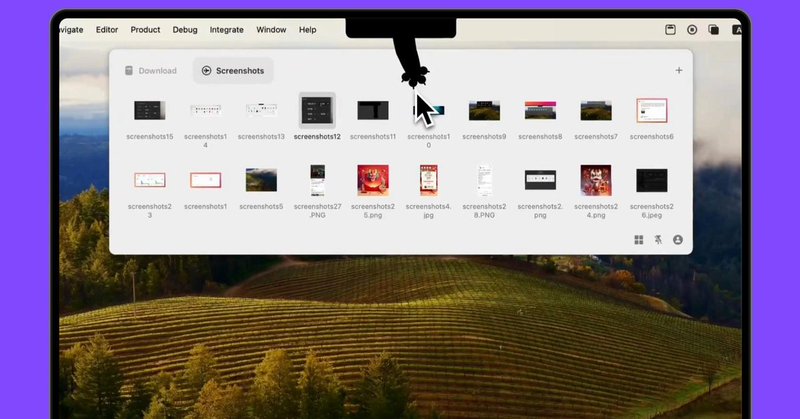800x419 pixels.
Task: Open the Window menu
Action: 271,30
